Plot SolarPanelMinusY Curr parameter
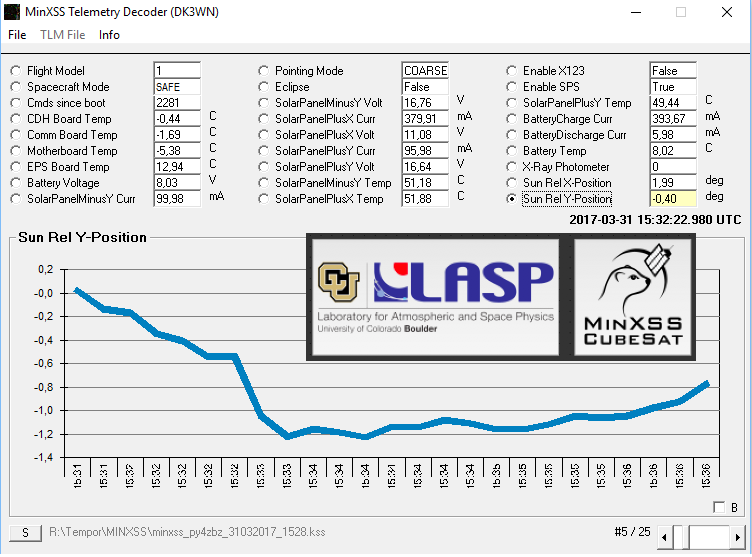This screenshot has height=557, width=752. (x=16, y=199)
